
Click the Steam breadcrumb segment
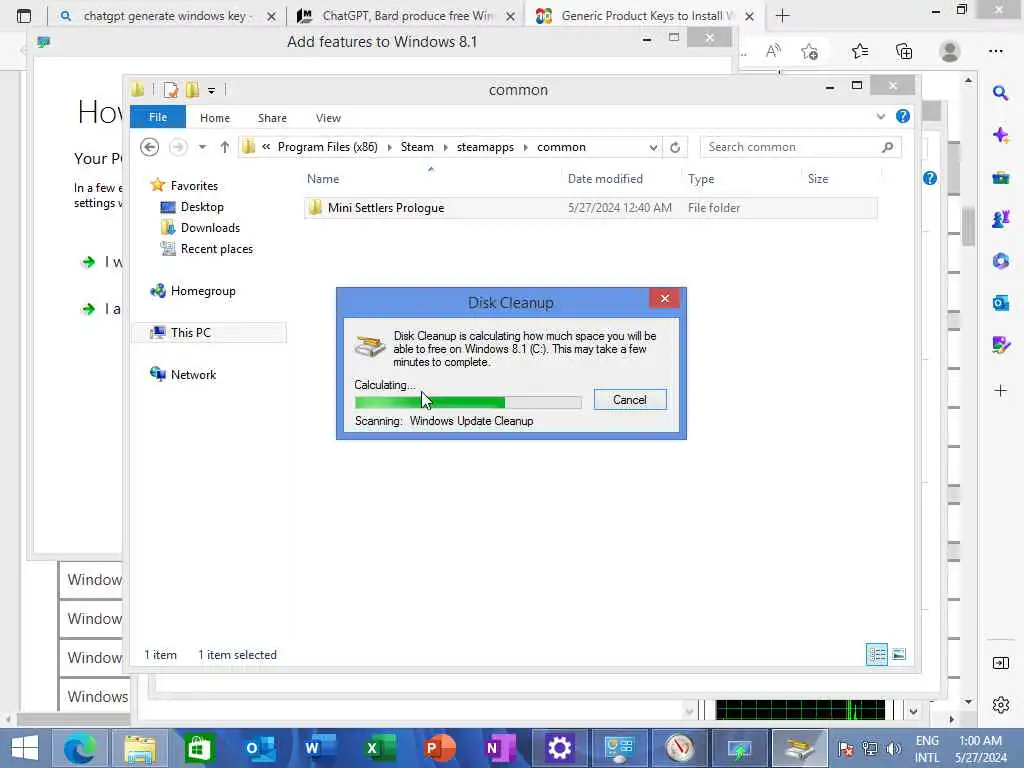click(417, 147)
